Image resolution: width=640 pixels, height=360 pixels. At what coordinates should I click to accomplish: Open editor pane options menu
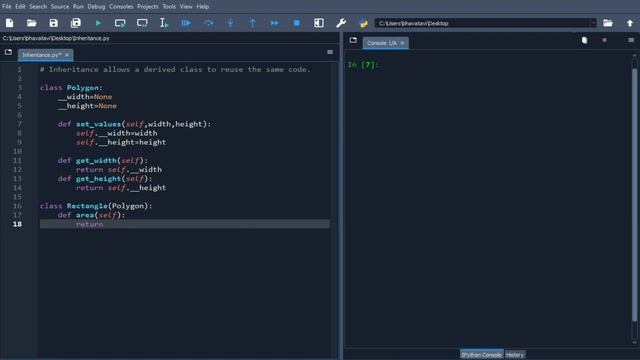click(x=330, y=52)
